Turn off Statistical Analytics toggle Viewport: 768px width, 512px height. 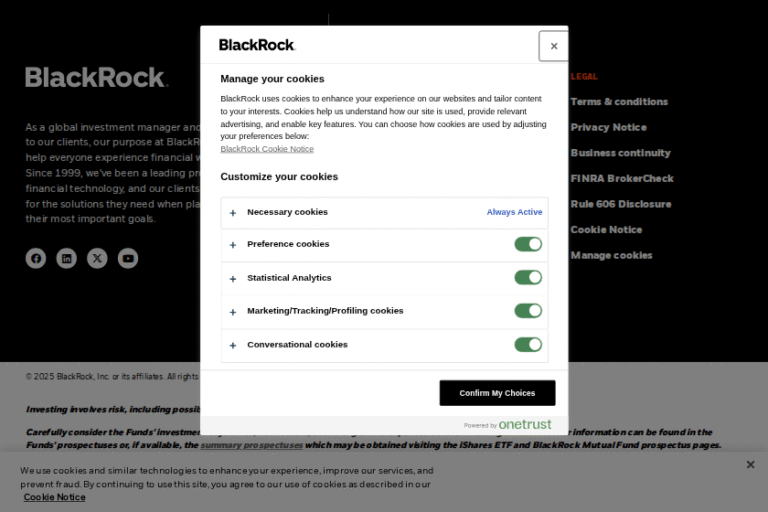click(x=528, y=278)
